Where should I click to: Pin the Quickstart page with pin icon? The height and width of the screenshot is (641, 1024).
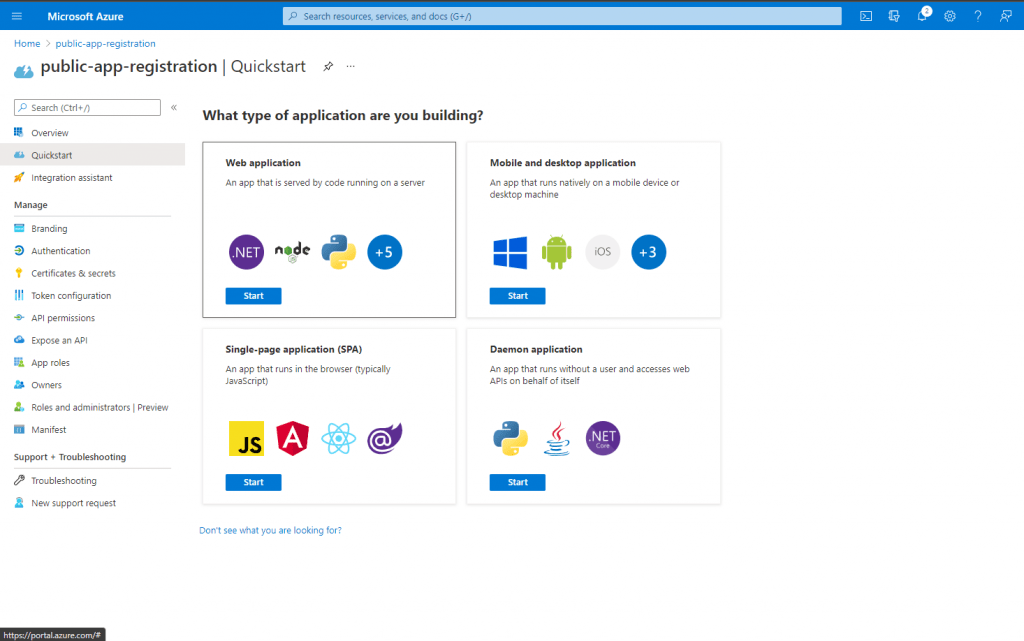(x=328, y=67)
